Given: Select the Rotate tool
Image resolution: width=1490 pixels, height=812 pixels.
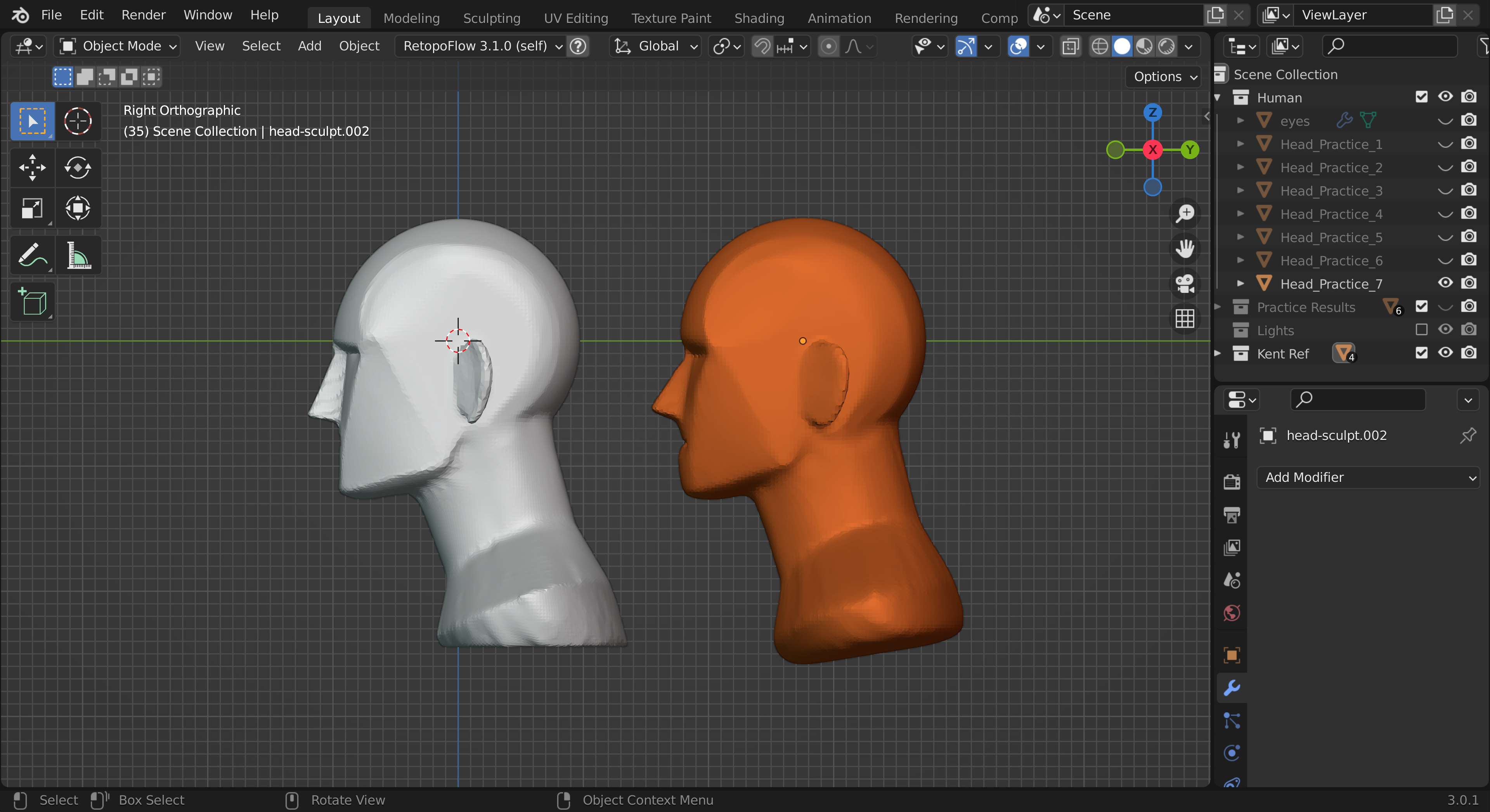Looking at the screenshot, I should click(x=78, y=168).
